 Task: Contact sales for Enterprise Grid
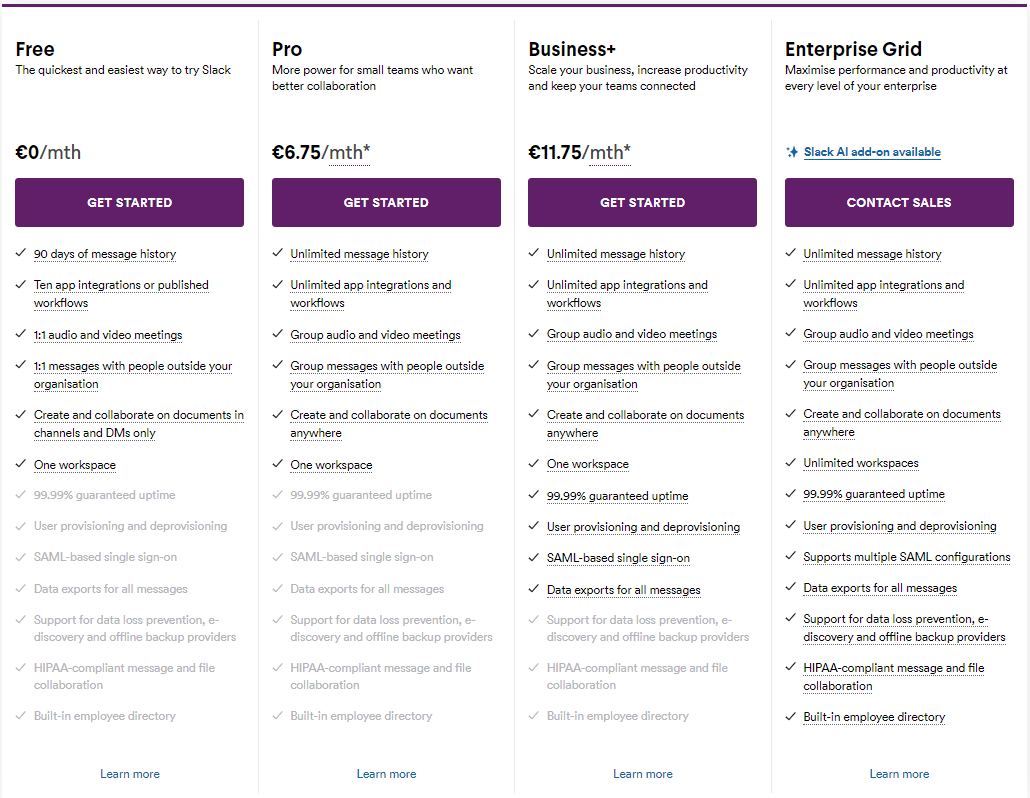click(898, 202)
